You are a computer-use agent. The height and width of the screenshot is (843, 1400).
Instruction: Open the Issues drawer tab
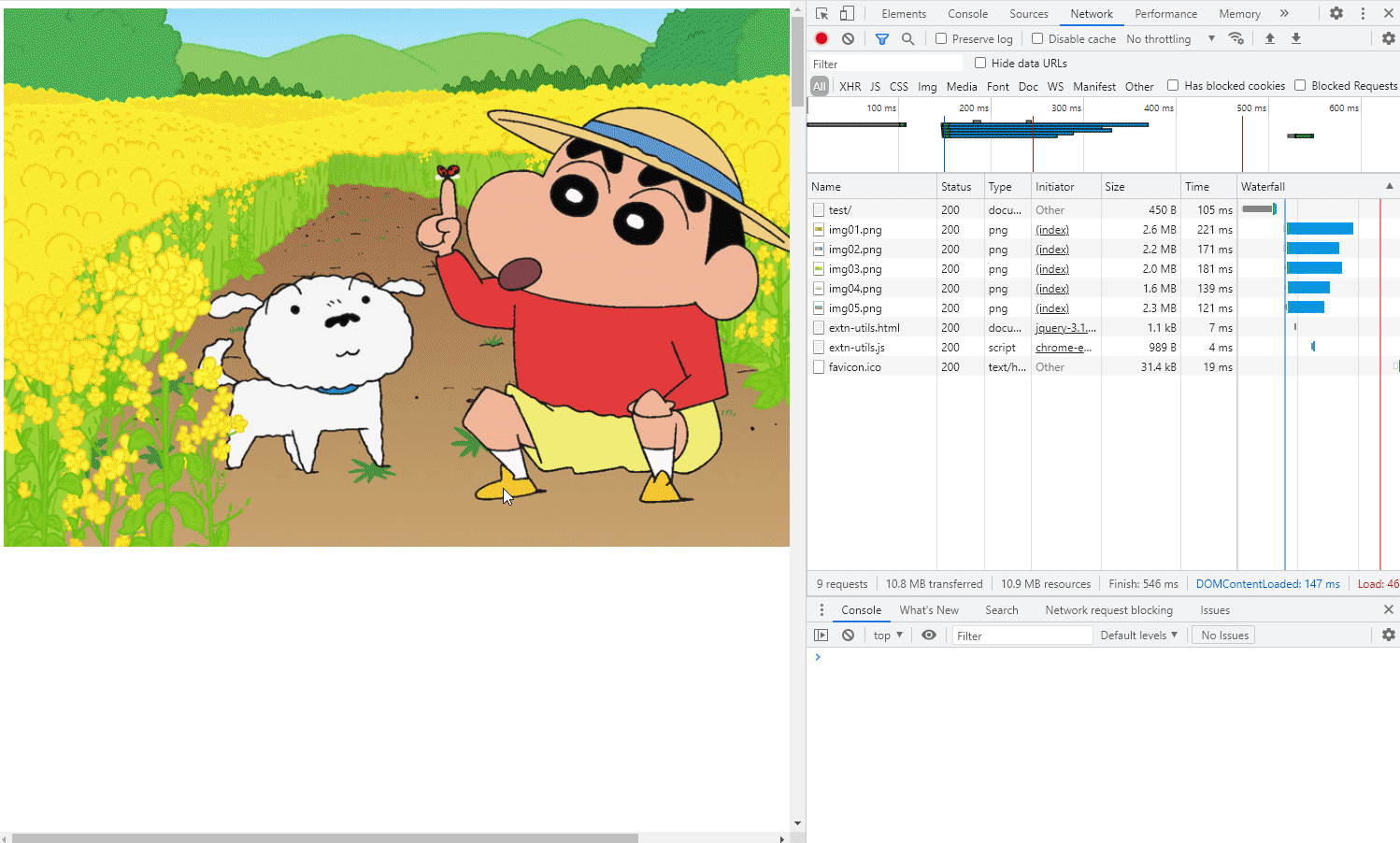click(1215, 609)
